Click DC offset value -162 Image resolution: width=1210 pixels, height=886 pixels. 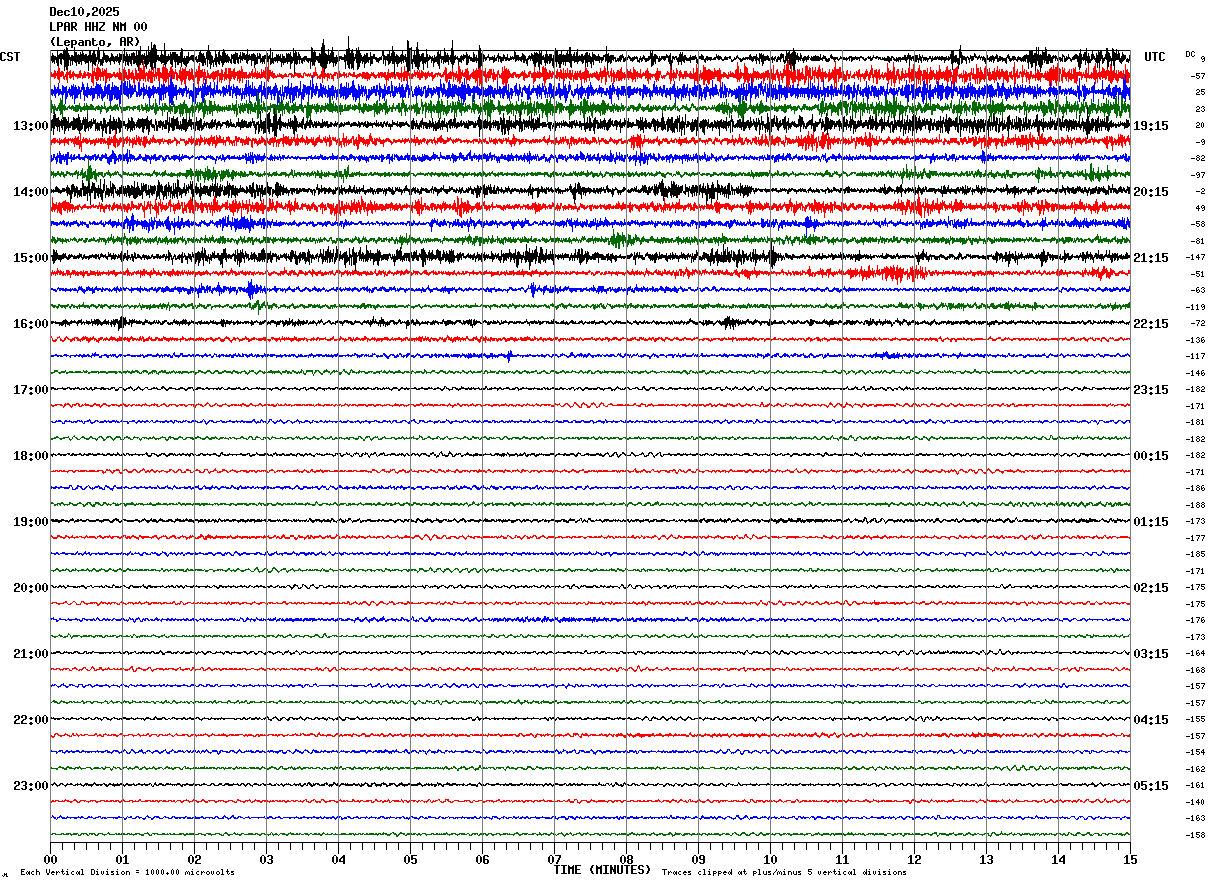[x=1196, y=769]
